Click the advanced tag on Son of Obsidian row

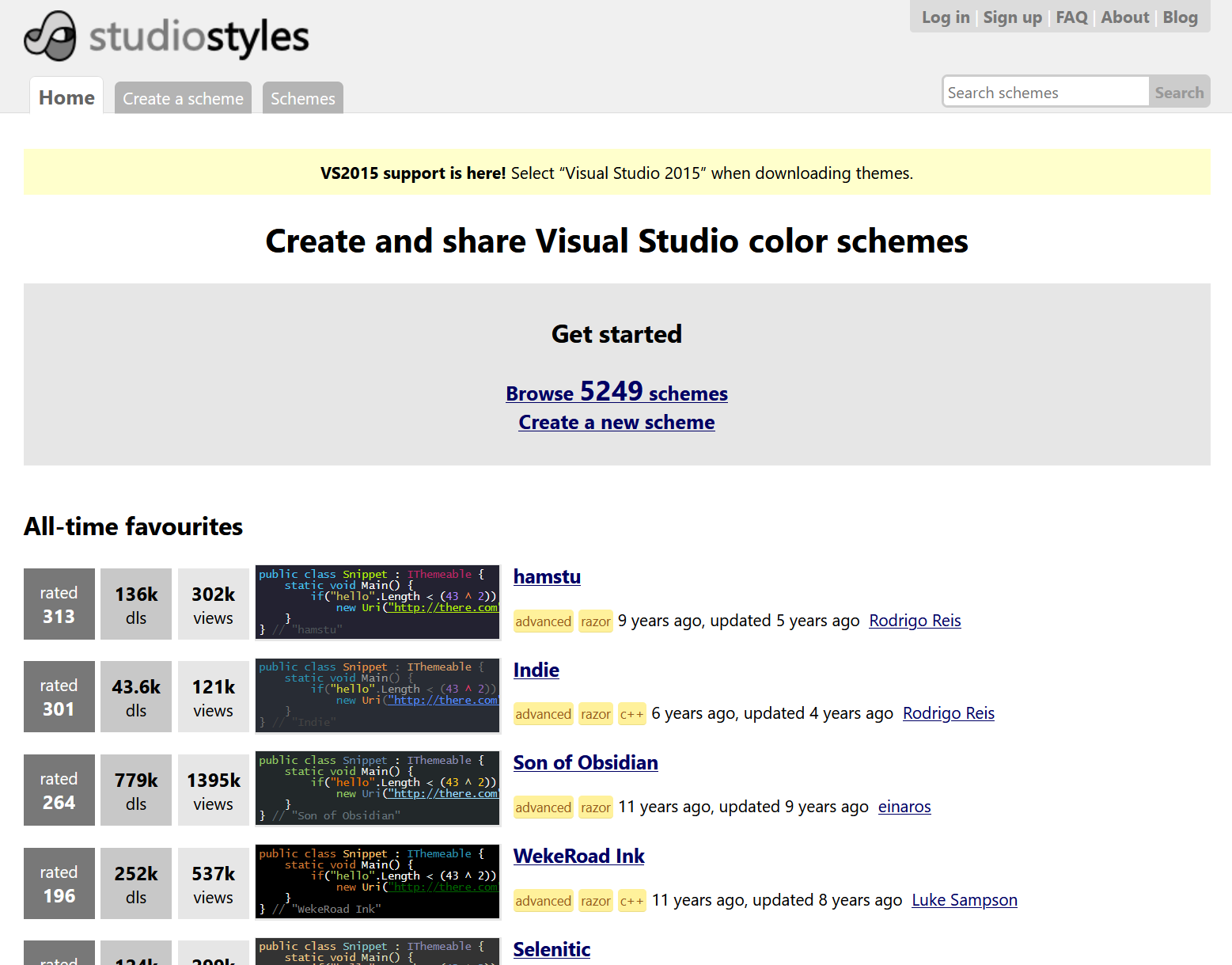(544, 807)
